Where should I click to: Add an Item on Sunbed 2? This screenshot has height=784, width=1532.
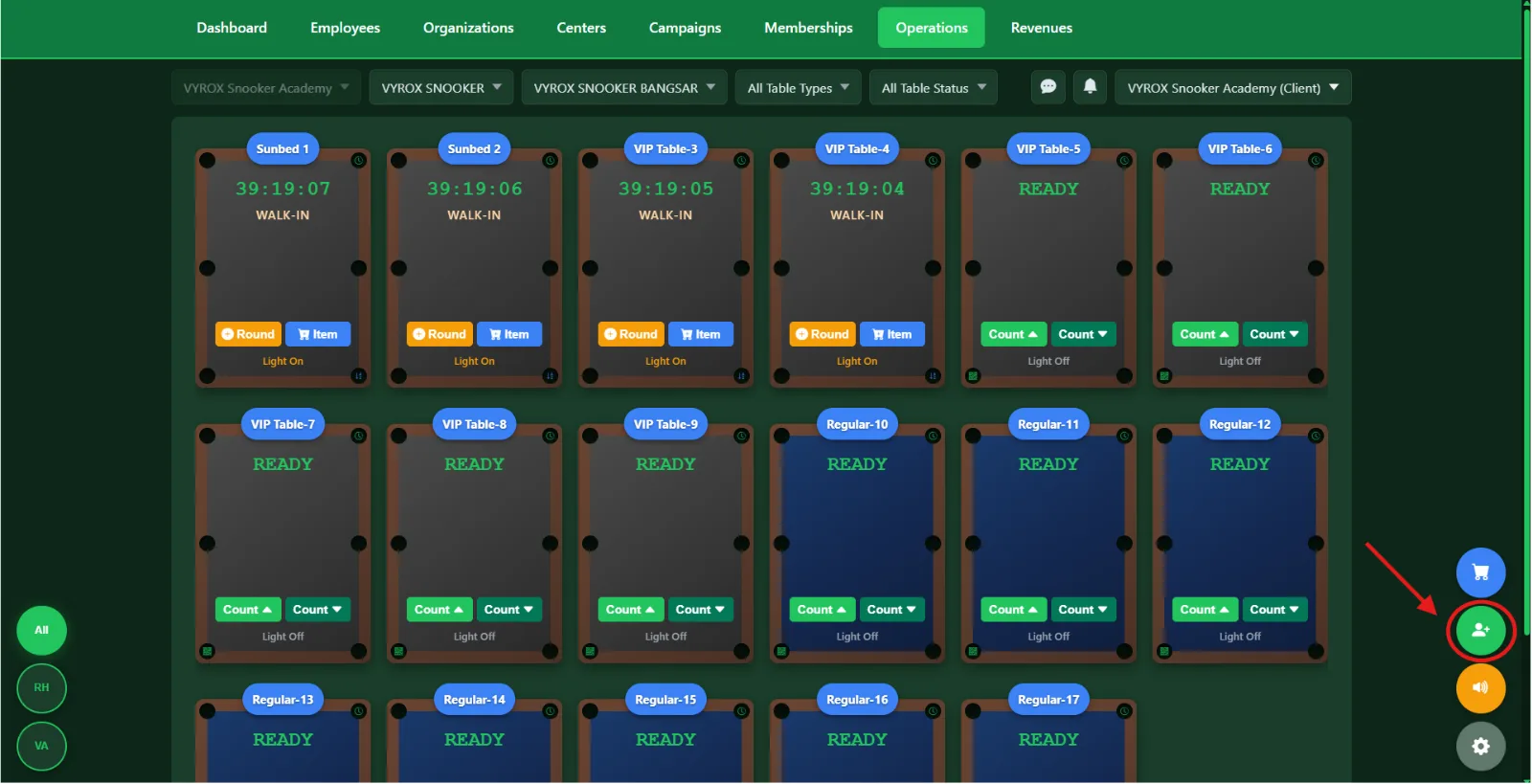(x=509, y=334)
